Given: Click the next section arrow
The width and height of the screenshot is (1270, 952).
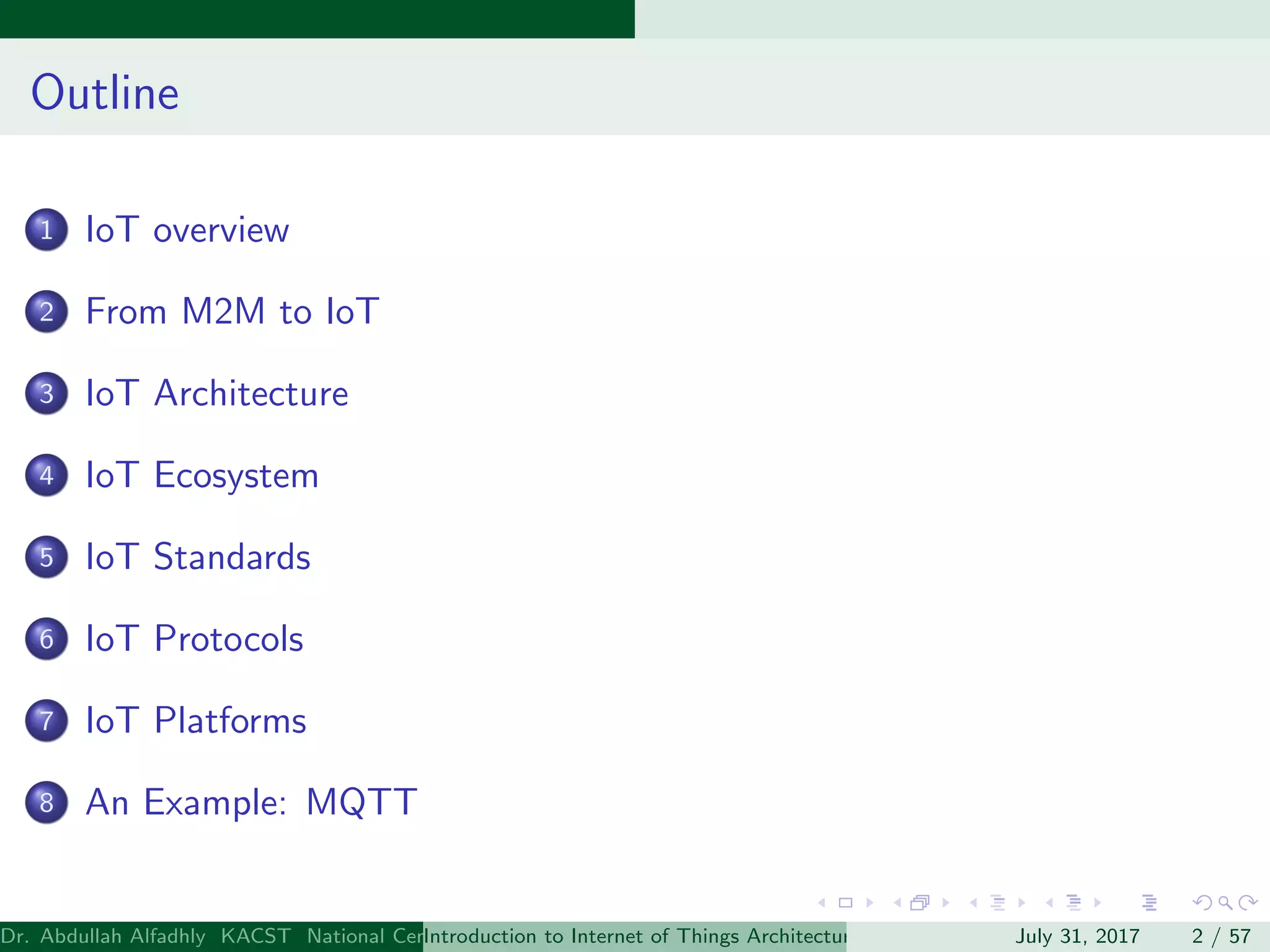Looking at the screenshot, I should (1098, 903).
